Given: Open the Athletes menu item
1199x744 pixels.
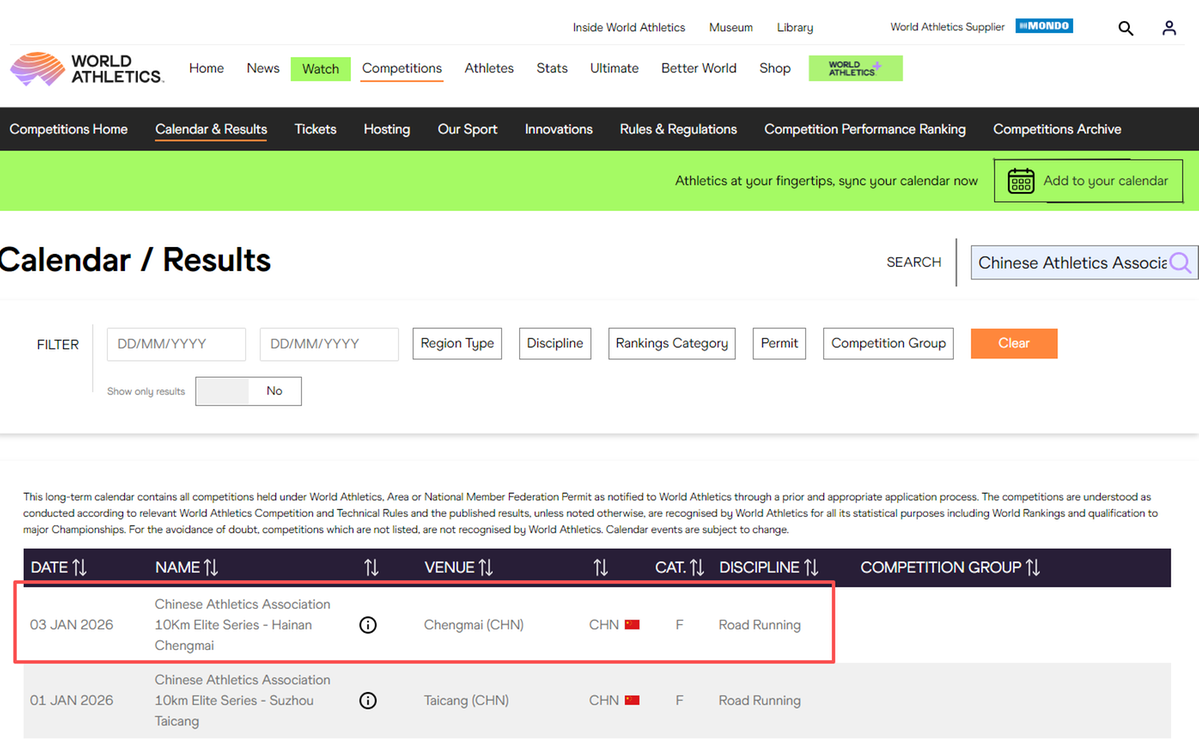Looking at the screenshot, I should pyautogui.click(x=489, y=68).
